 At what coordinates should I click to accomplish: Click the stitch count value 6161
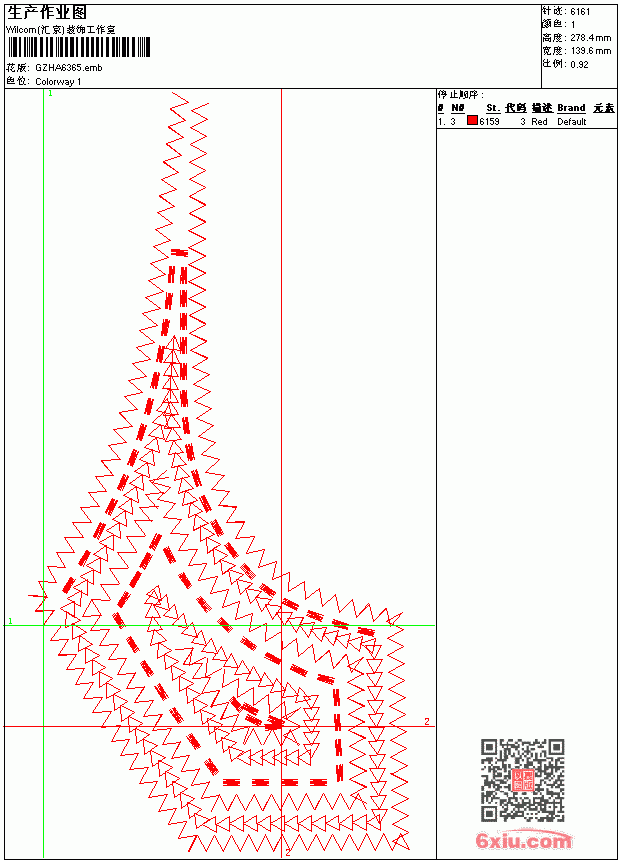click(x=580, y=12)
